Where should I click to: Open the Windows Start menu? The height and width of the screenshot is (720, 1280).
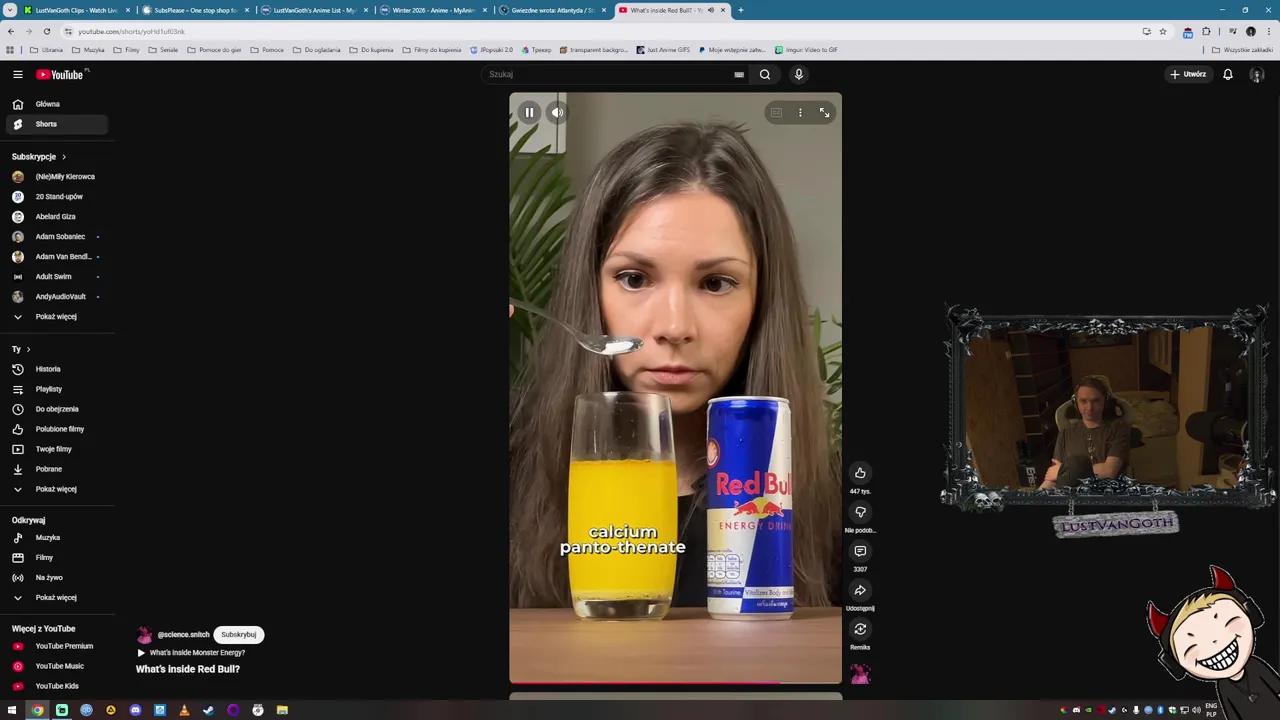tap(12, 710)
